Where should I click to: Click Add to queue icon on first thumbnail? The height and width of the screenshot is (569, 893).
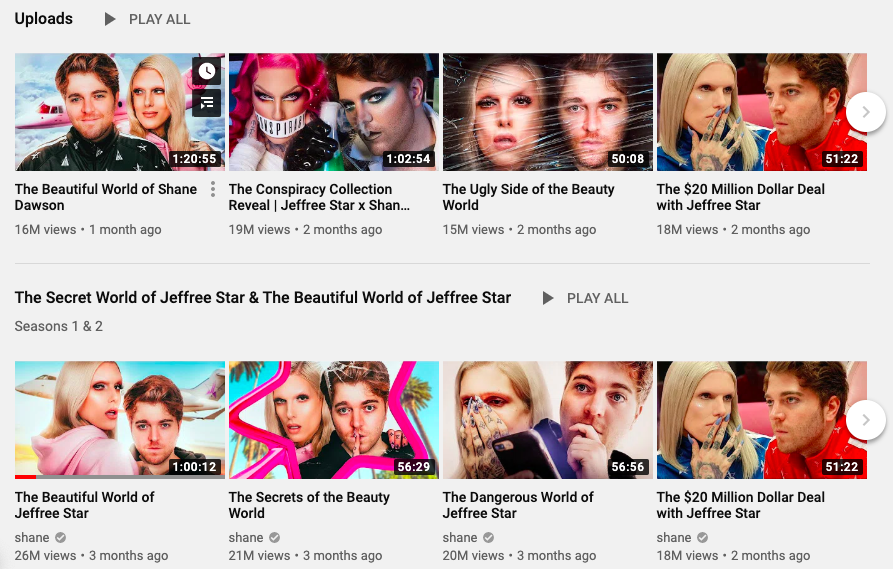[207, 103]
